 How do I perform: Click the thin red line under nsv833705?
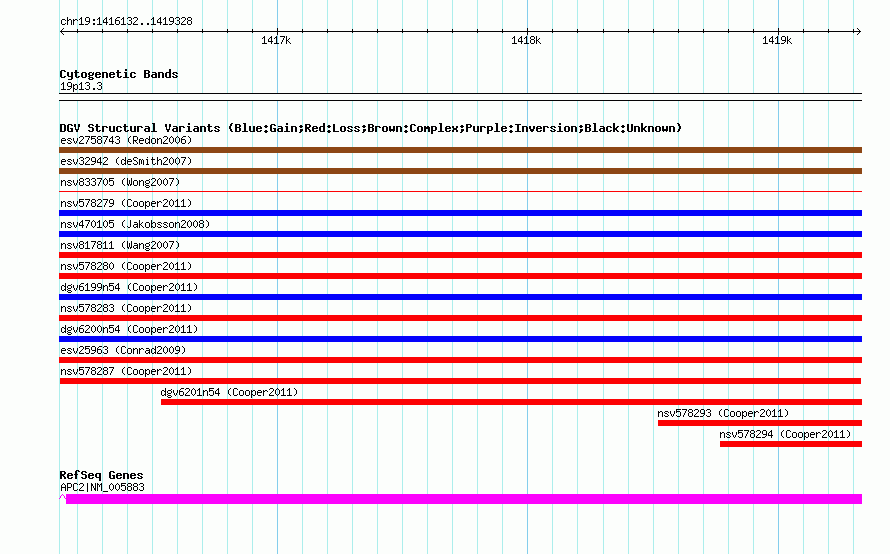click(460, 191)
